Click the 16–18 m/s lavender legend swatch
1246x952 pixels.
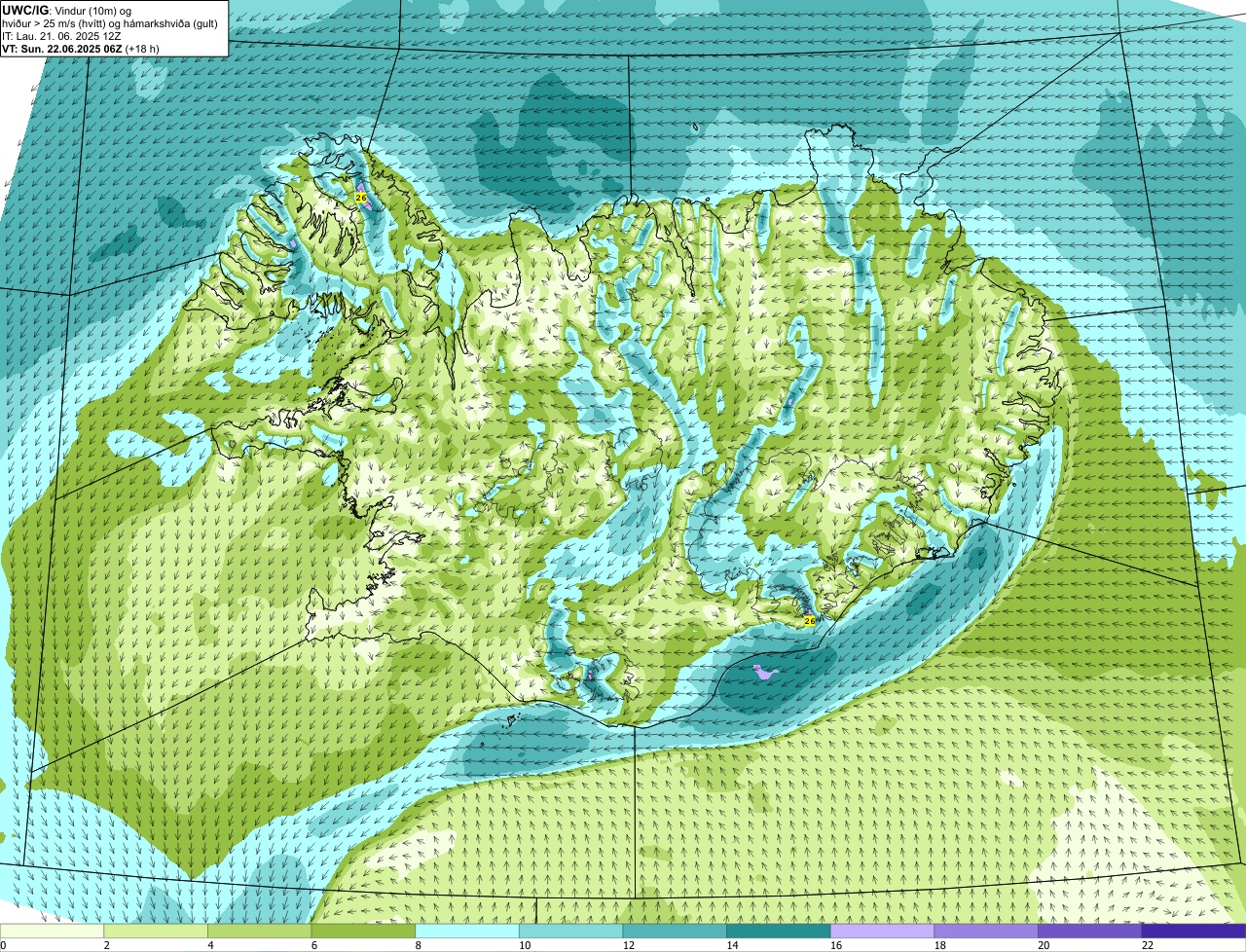pos(882,931)
